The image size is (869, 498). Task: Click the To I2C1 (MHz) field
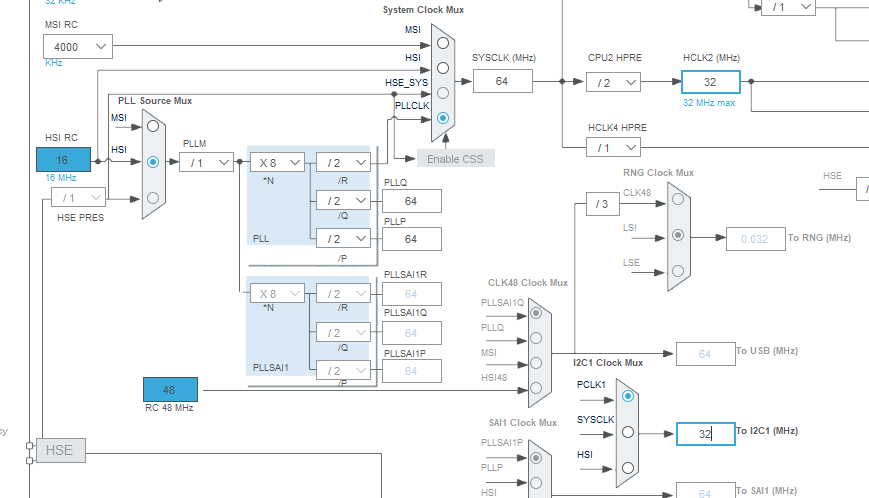[706, 434]
